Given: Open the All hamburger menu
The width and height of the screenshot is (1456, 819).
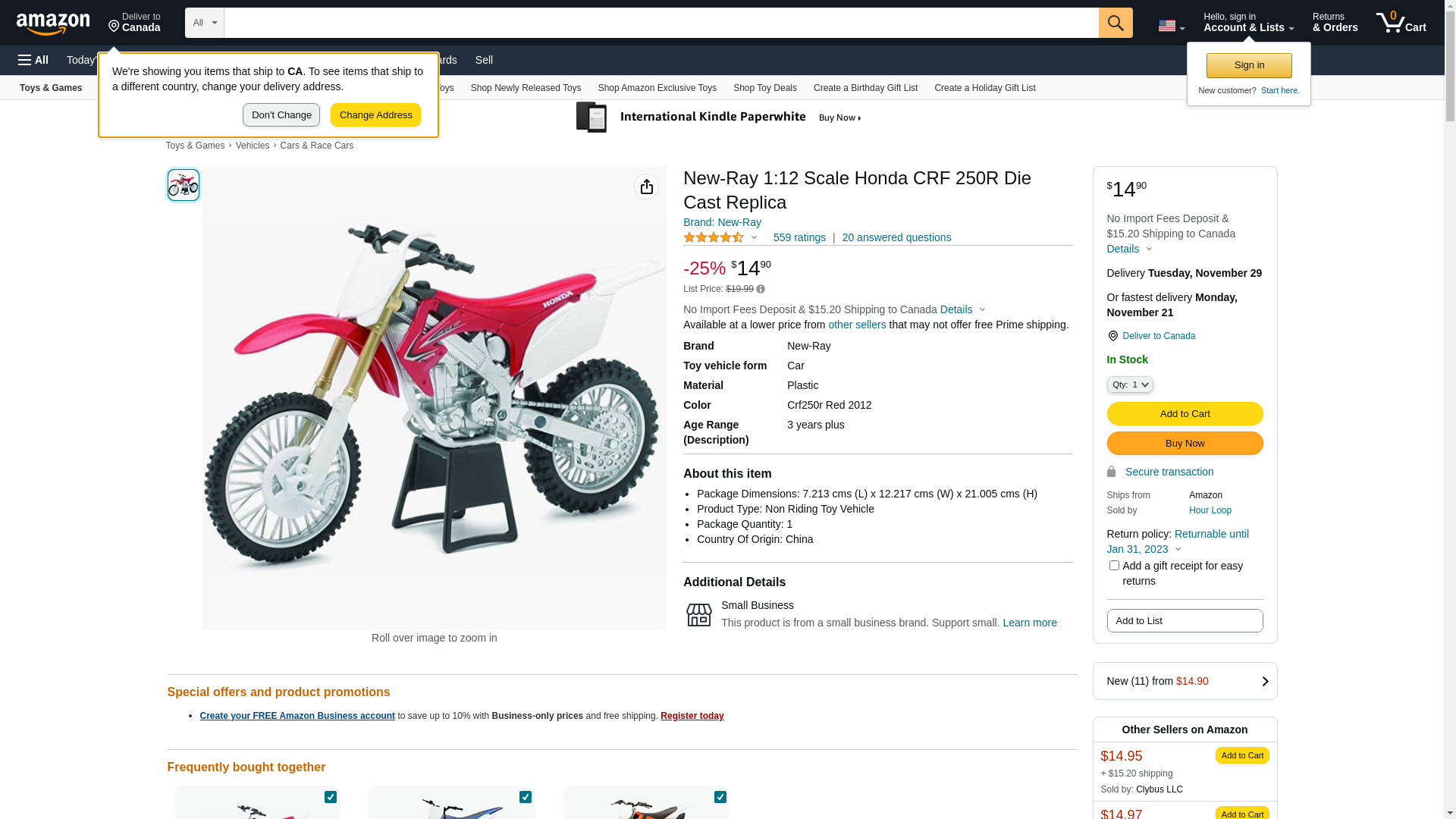Looking at the screenshot, I should point(33,60).
